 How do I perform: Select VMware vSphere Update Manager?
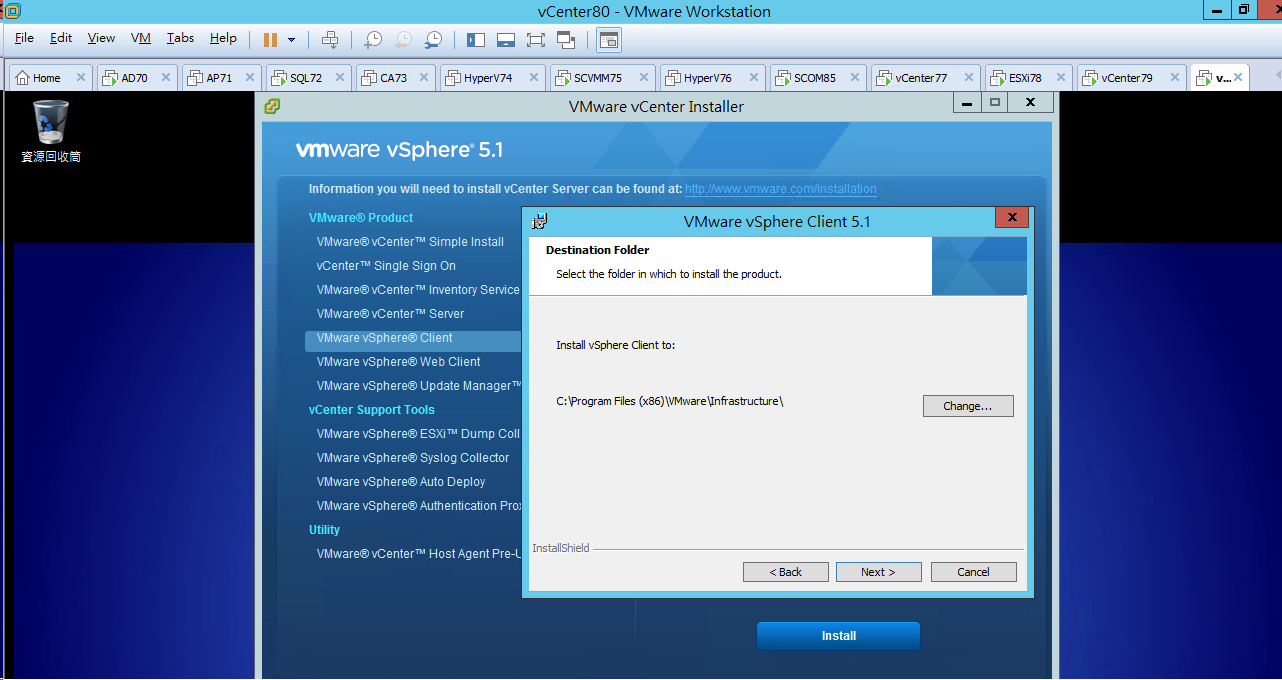(x=418, y=386)
